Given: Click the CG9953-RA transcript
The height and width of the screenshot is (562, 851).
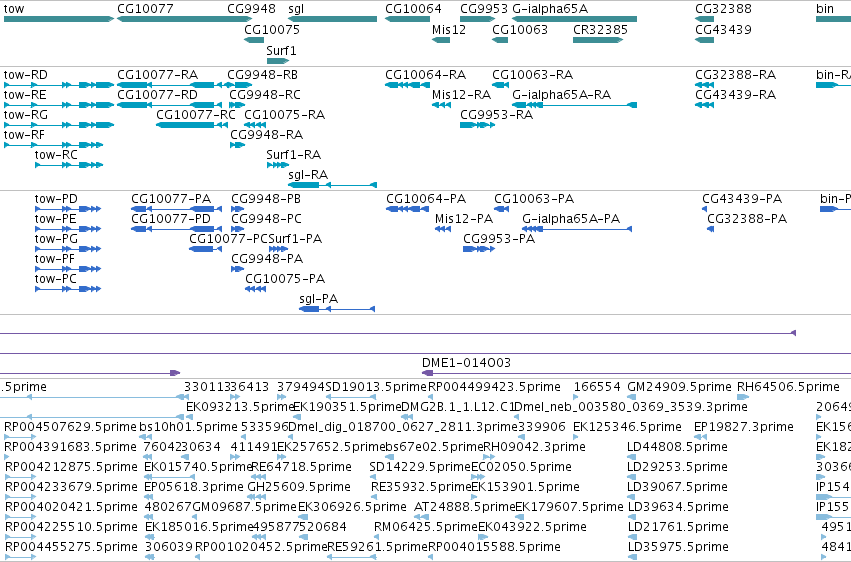Looking at the screenshot, I should coord(478,125).
